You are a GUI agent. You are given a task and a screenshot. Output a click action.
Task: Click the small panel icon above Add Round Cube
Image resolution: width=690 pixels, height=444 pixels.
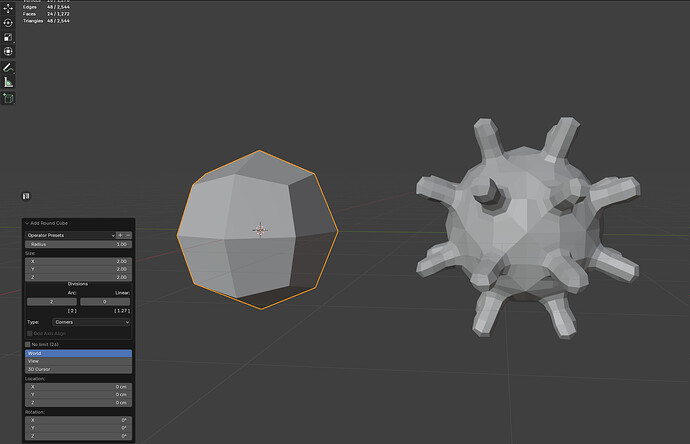(x=26, y=196)
